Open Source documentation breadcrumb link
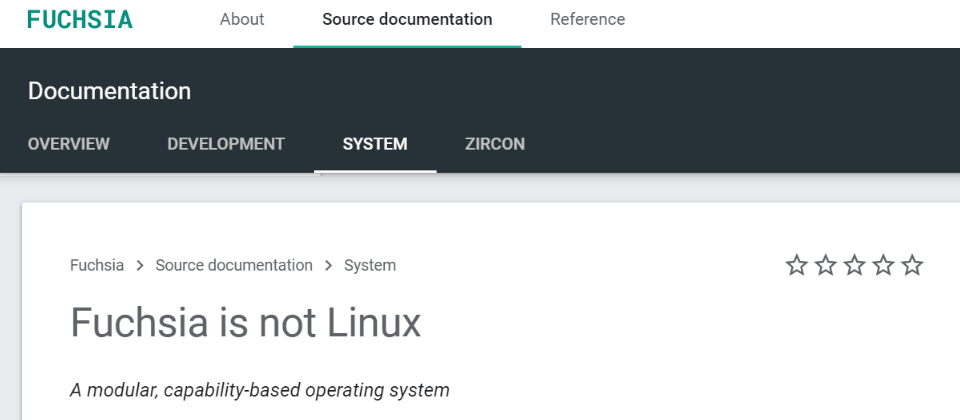The width and height of the screenshot is (960, 420). click(234, 265)
